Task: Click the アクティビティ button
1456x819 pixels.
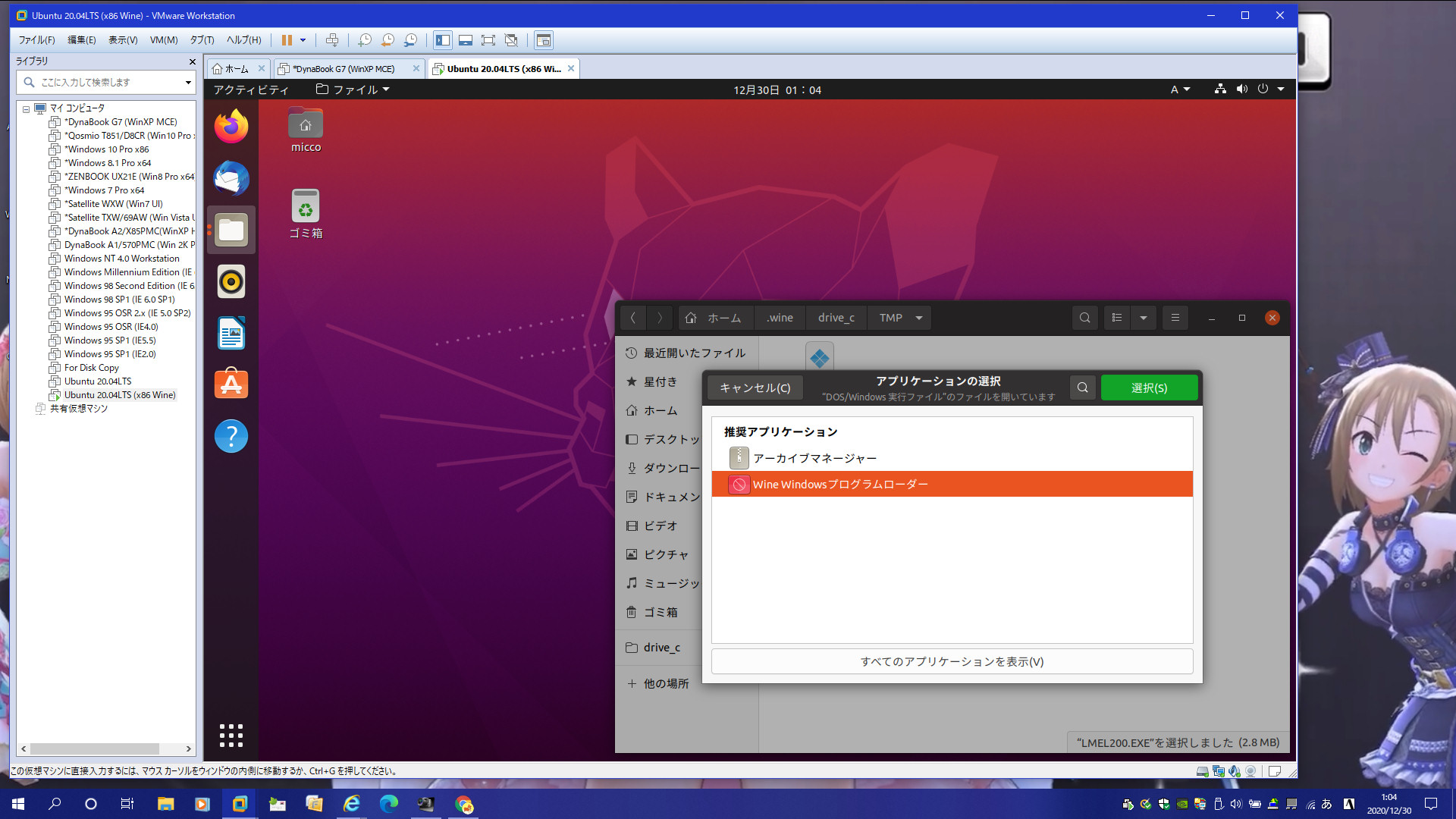Action: click(251, 89)
